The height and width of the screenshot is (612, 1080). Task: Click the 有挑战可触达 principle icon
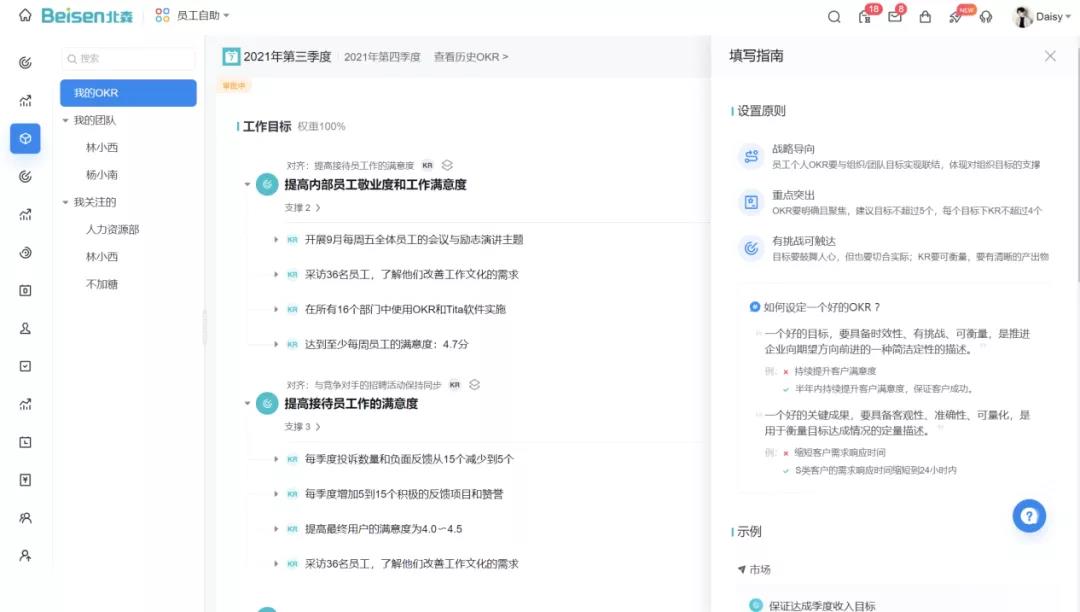751,249
